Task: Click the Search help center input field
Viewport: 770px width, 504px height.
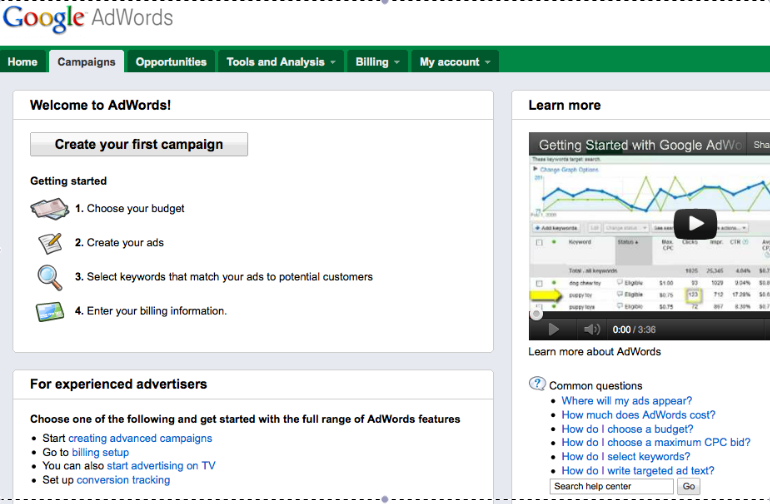Action: coord(611,486)
